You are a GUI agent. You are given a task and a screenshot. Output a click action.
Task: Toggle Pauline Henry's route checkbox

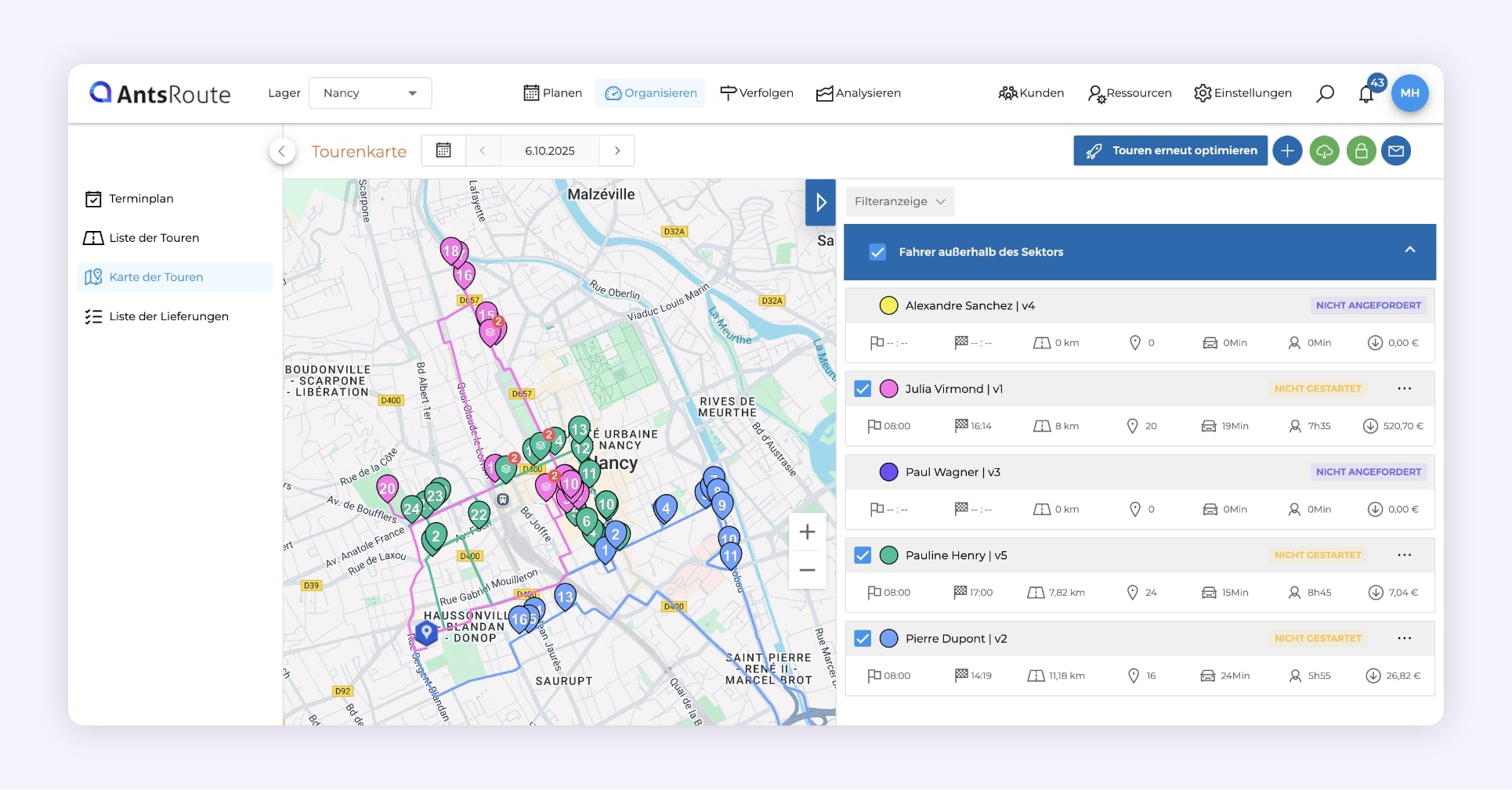pos(863,556)
